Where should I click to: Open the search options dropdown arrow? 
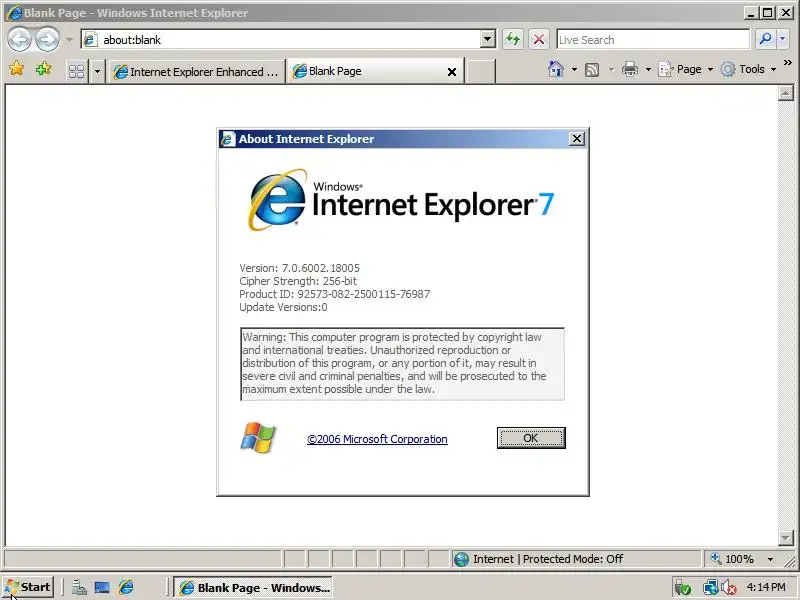coord(783,39)
